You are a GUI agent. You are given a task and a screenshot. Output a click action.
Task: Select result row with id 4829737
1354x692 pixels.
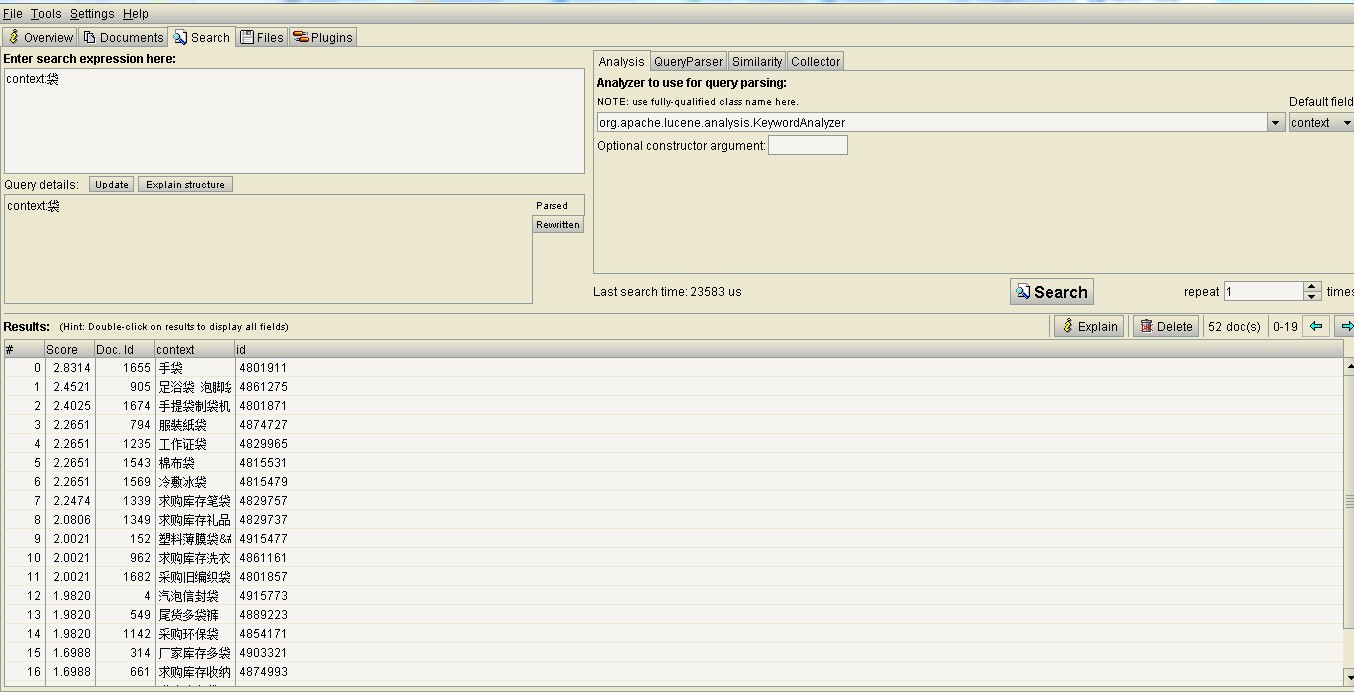pos(672,520)
